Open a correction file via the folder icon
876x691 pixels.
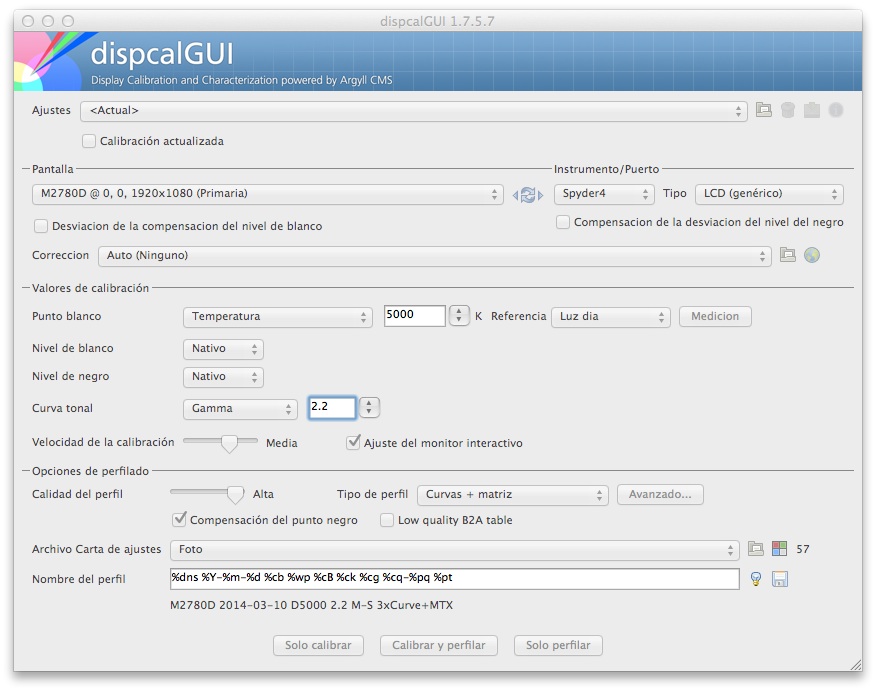pos(789,255)
